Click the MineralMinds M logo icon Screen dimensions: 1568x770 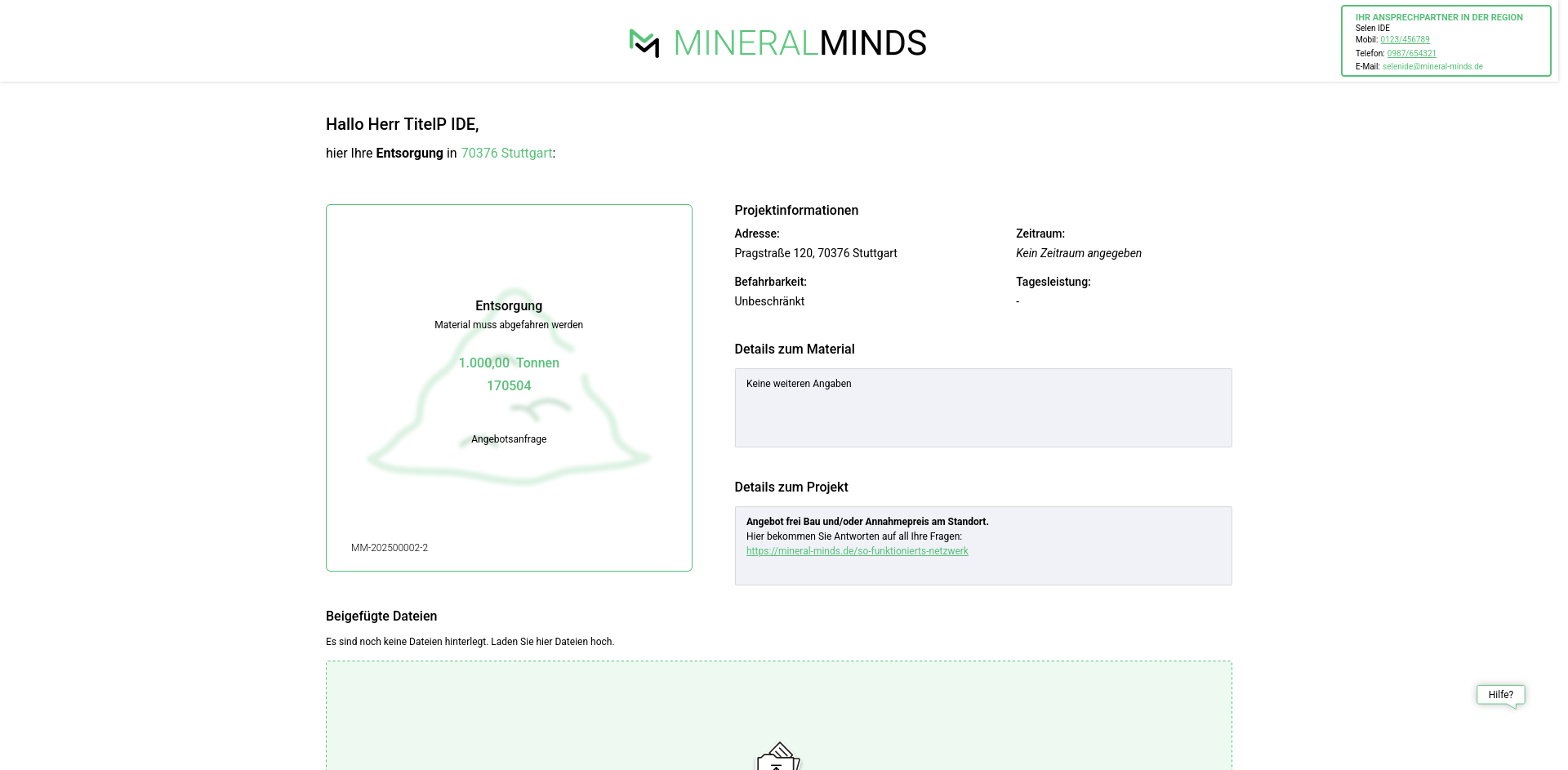point(644,43)
